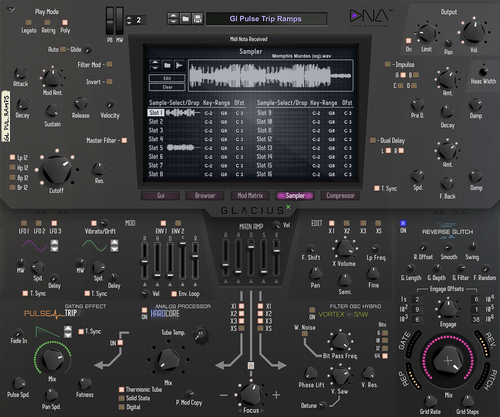Toggle W. Noise switch
The height and width of the screenshot is (417, 500).
pyautogui.click(x=305, y=334)
